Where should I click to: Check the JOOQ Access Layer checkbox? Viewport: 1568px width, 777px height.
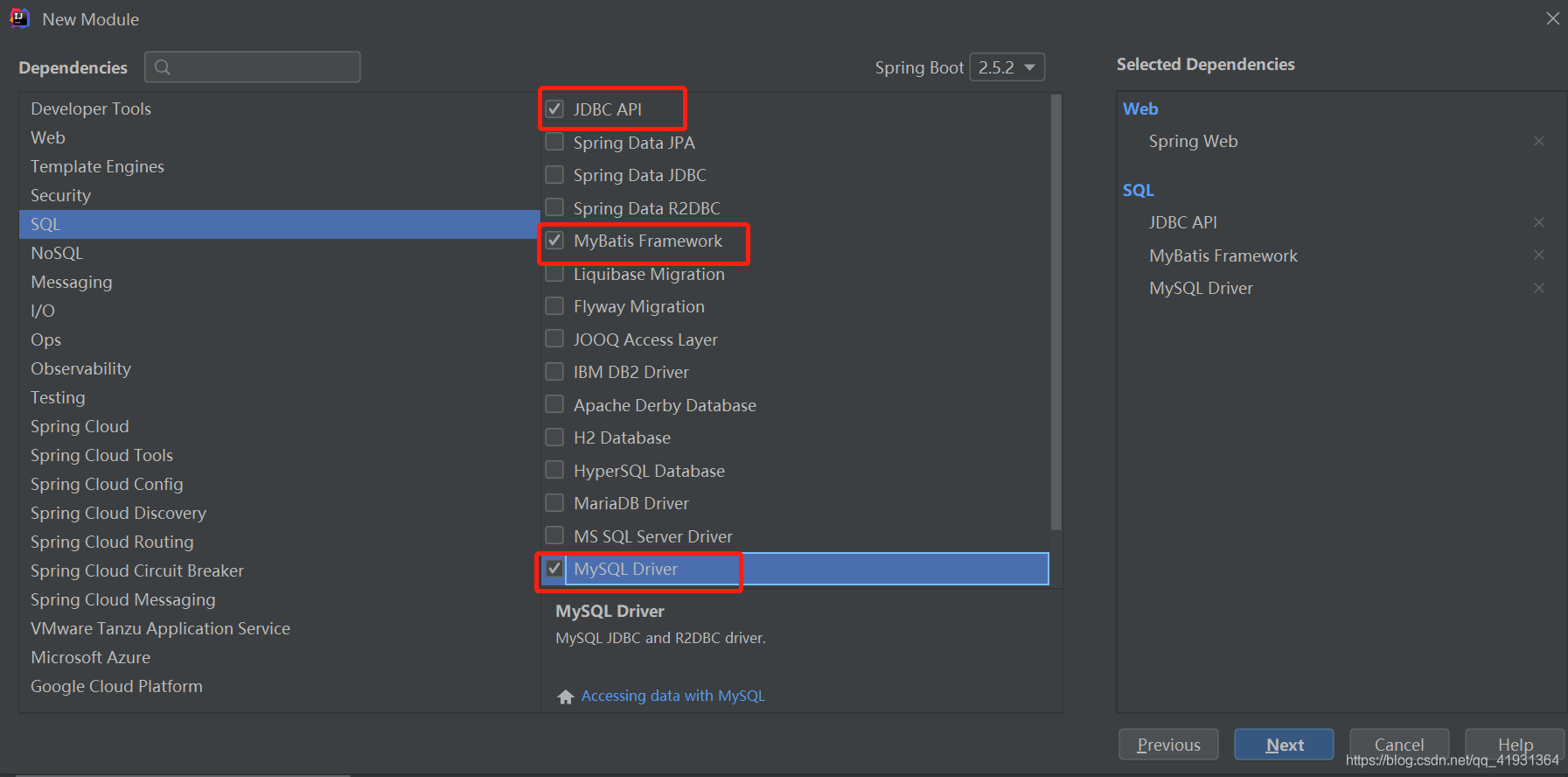click(554, 339)
